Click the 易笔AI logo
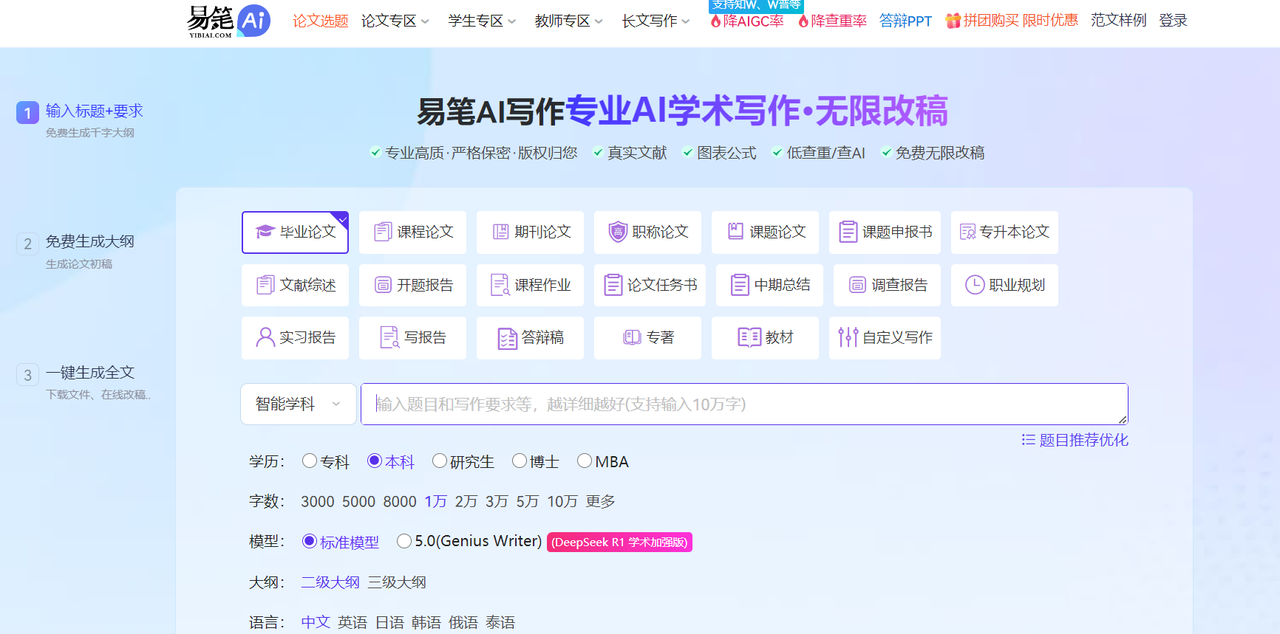This screenshot has width=1280, height=634. coord(229,20)
